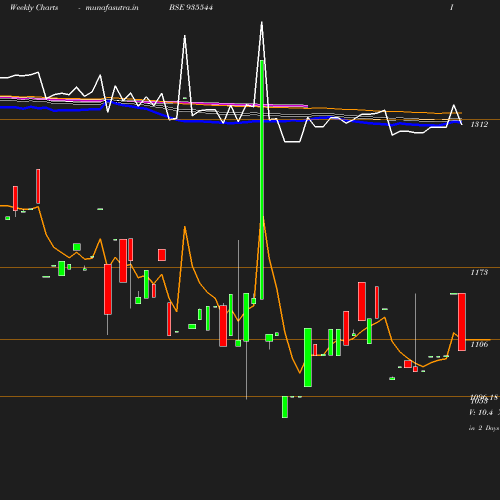Click the 1106 price level label
500x500 pixels.
[479, 344]
